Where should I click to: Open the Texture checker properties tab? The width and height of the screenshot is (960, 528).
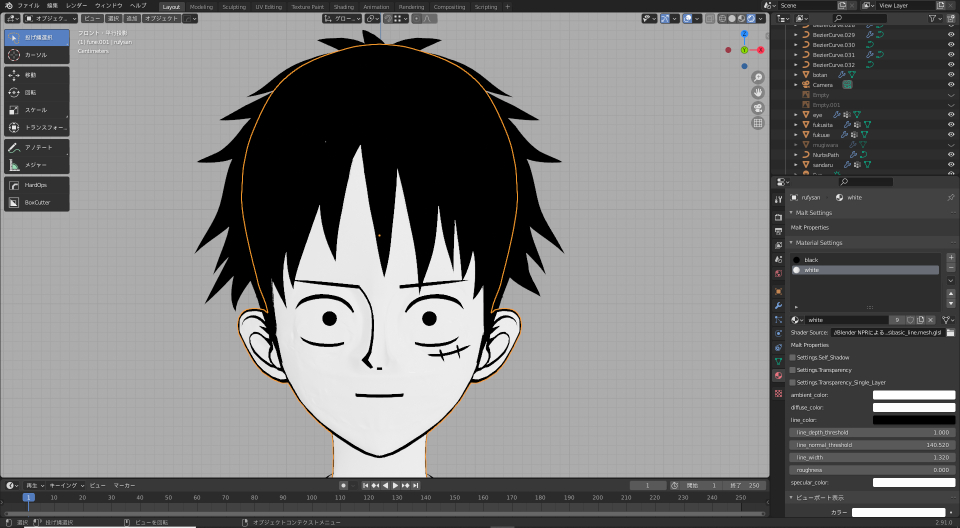778,393
